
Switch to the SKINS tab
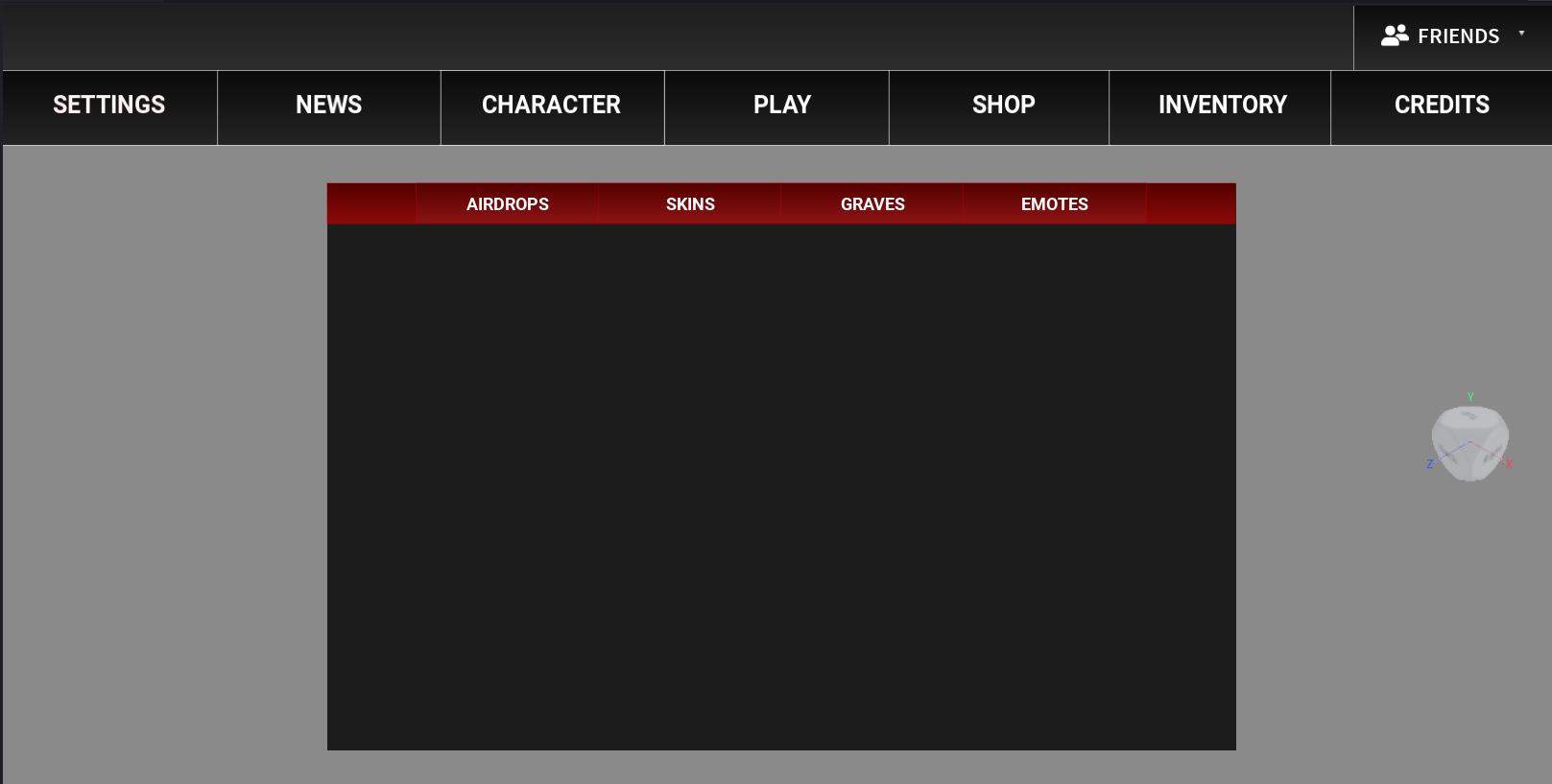pyautogui.click(x=690, y=203)
